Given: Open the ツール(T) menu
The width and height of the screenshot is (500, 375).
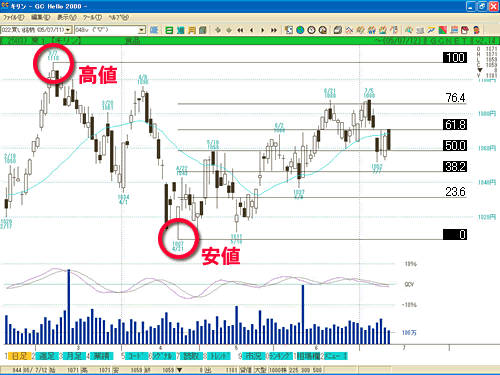Looking at the screenshot, I should [x=92, y=17].
